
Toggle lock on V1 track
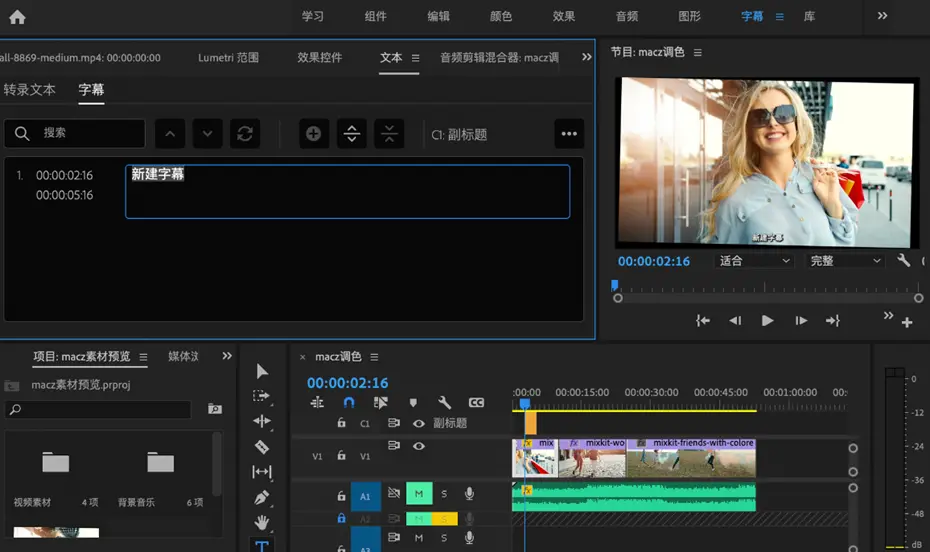[341, 455]
